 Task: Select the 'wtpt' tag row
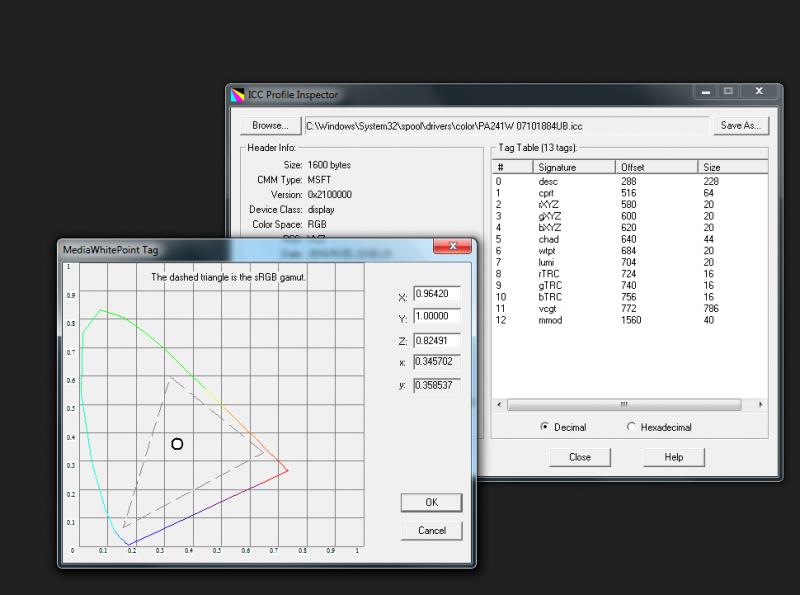[x=630, y=251]
